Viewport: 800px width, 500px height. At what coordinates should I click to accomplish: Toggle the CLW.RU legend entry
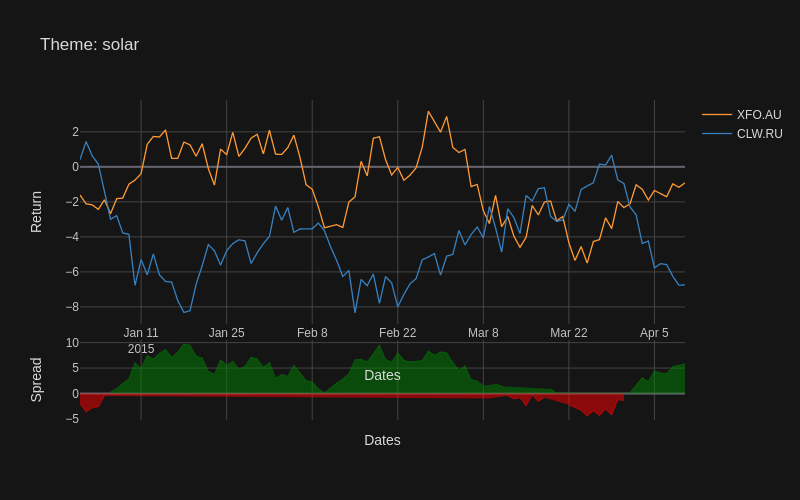[x=742, y=134]
